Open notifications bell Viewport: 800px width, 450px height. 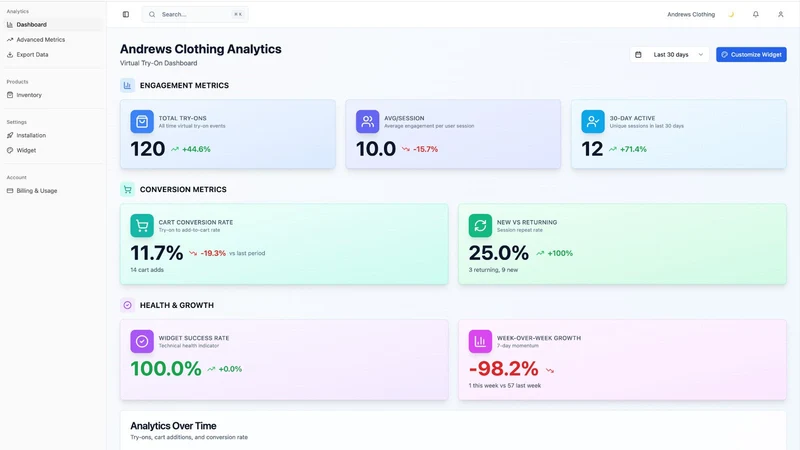pos(756,14)
